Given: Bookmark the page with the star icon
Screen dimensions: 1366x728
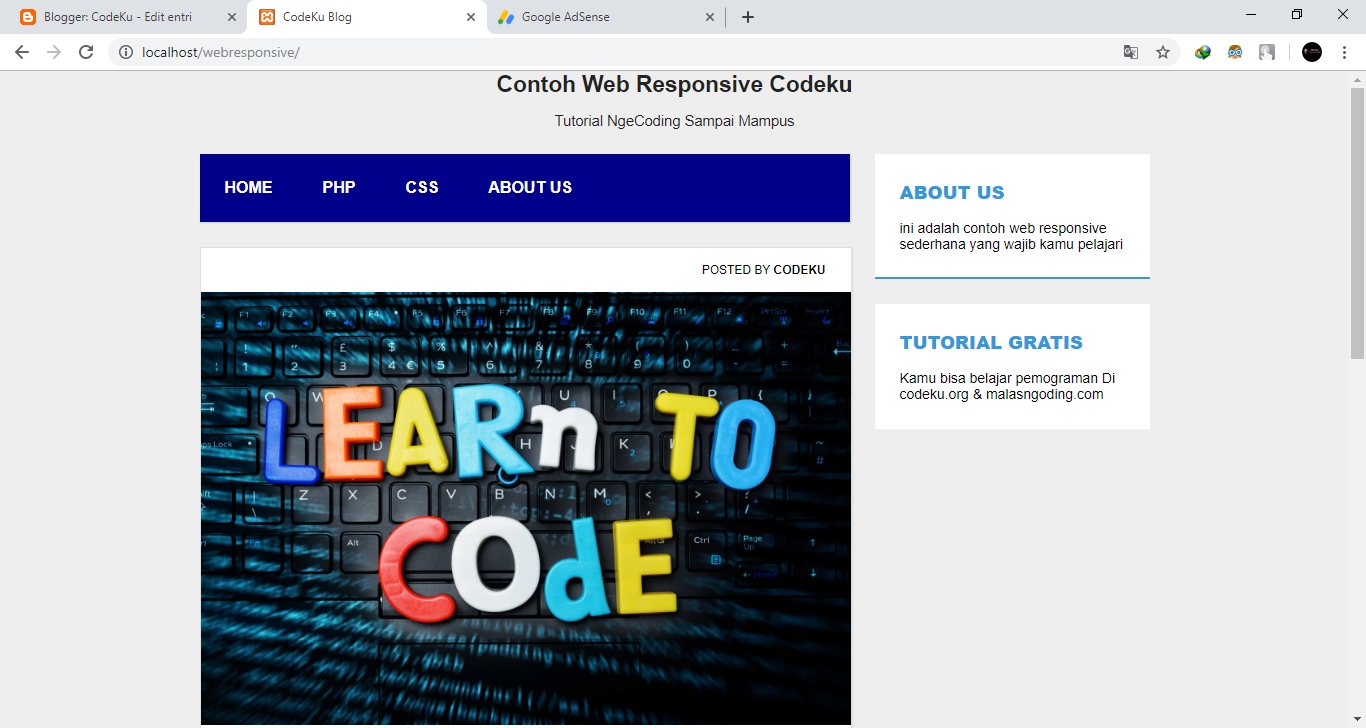Looking at the screenshot, I should 1163,51.
